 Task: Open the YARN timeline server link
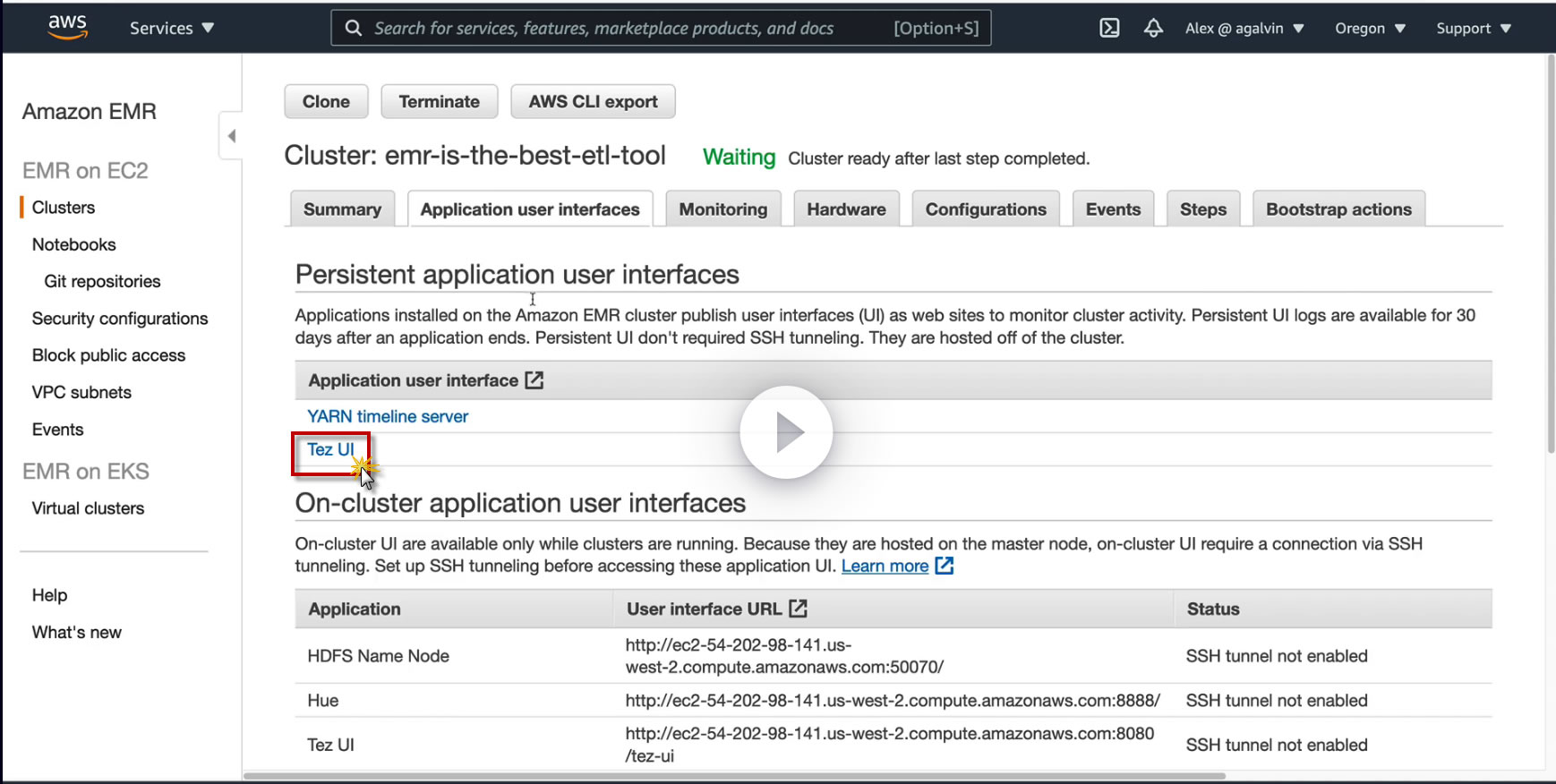click(x=388, y=416)
